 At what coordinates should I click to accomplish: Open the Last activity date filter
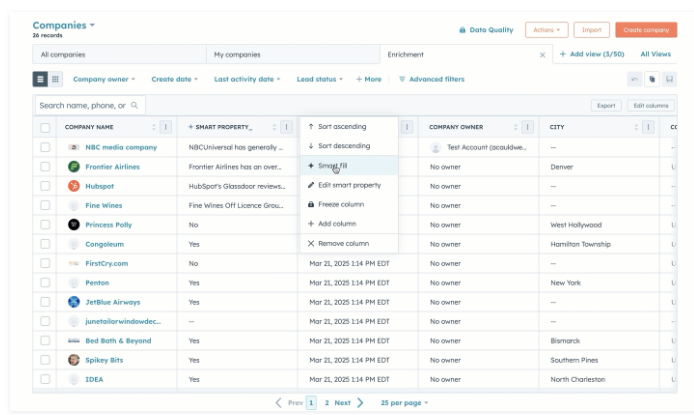[247, 79]
